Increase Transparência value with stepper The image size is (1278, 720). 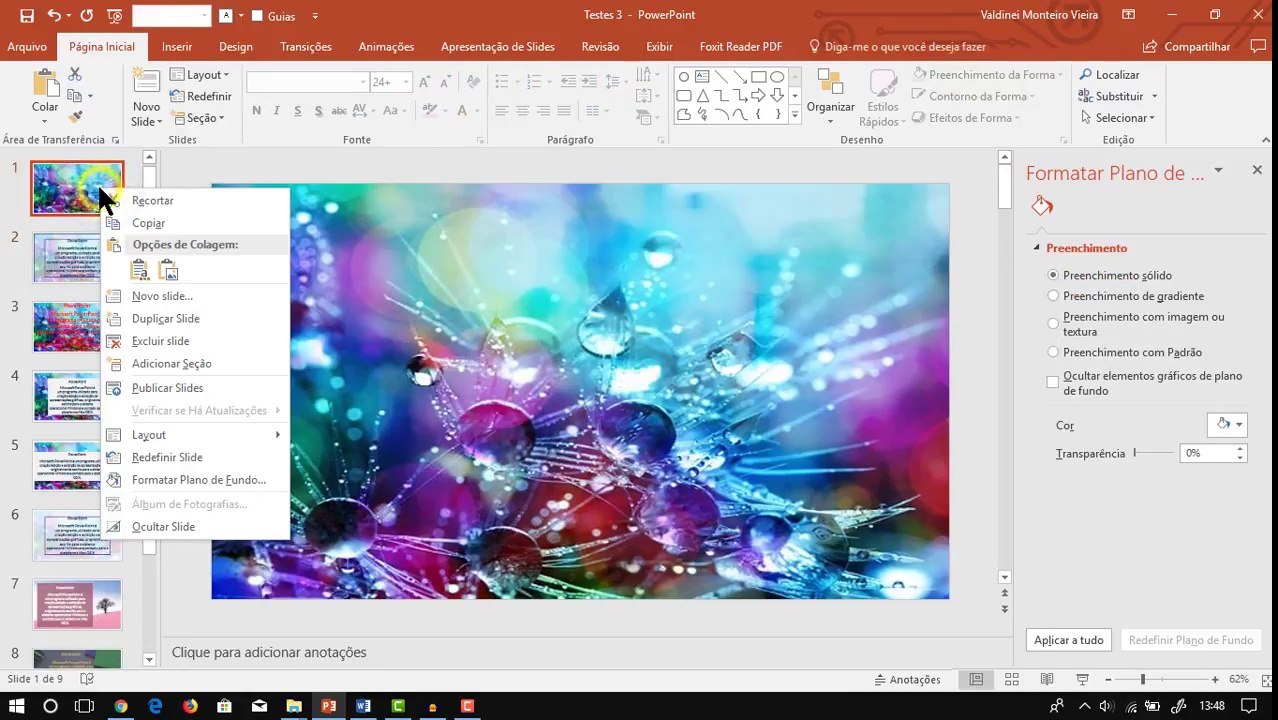pos(1240,449)
